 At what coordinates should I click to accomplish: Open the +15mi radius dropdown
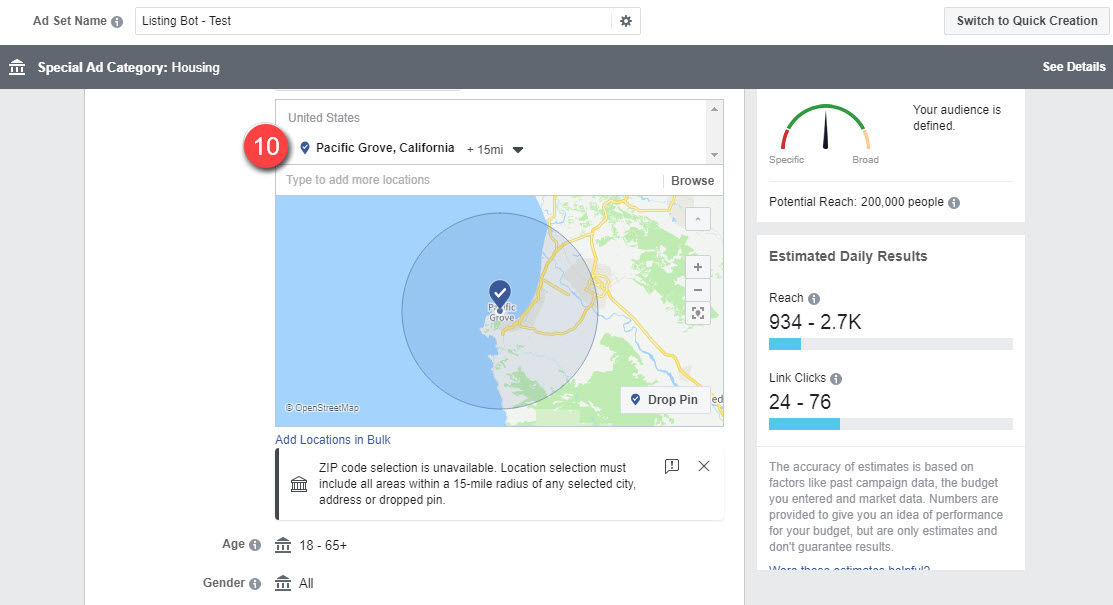[517, 149]
